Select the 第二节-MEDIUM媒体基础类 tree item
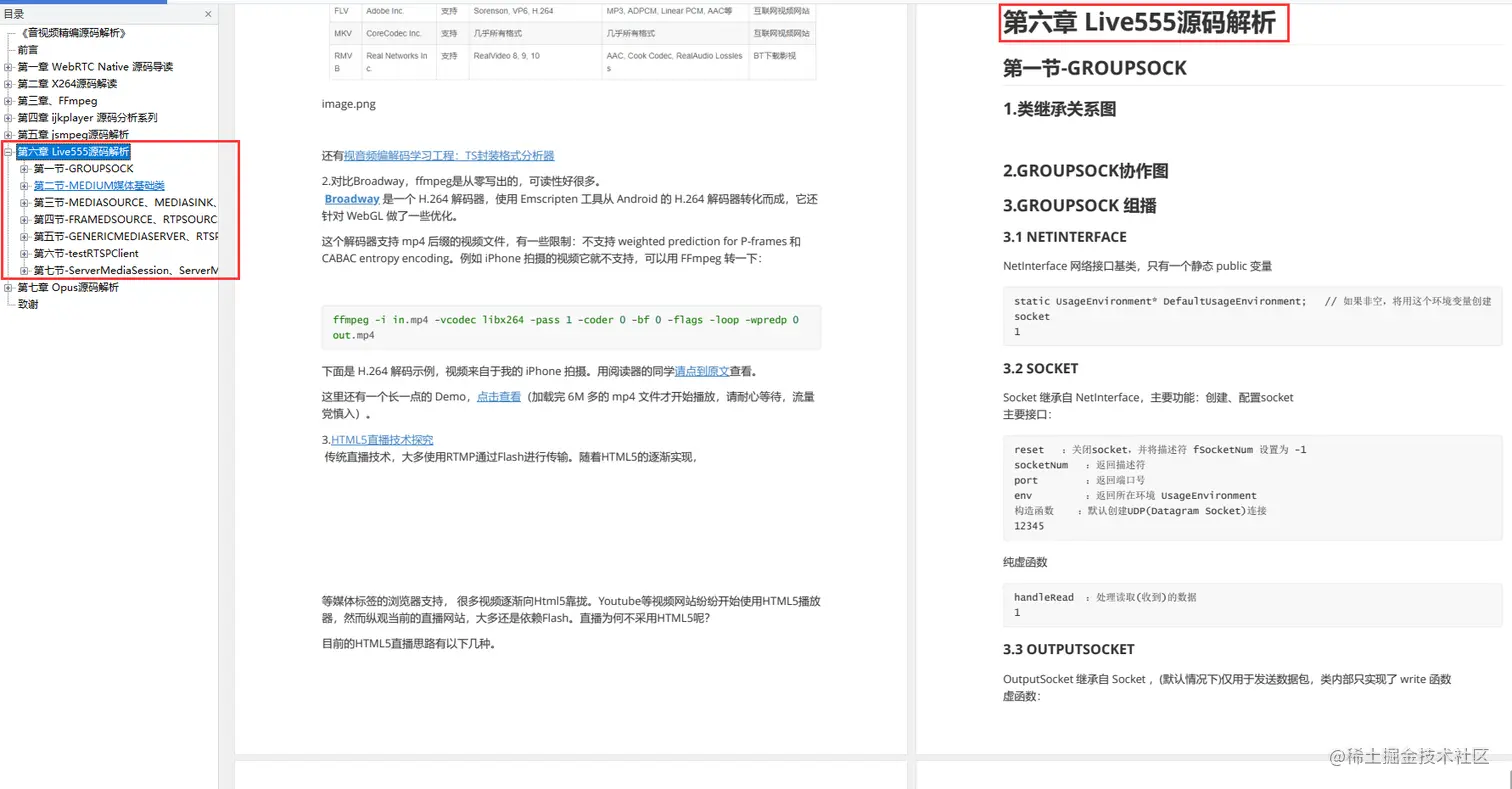The width and height of the screenshot is (1512, 789). (x=98, y=185)
